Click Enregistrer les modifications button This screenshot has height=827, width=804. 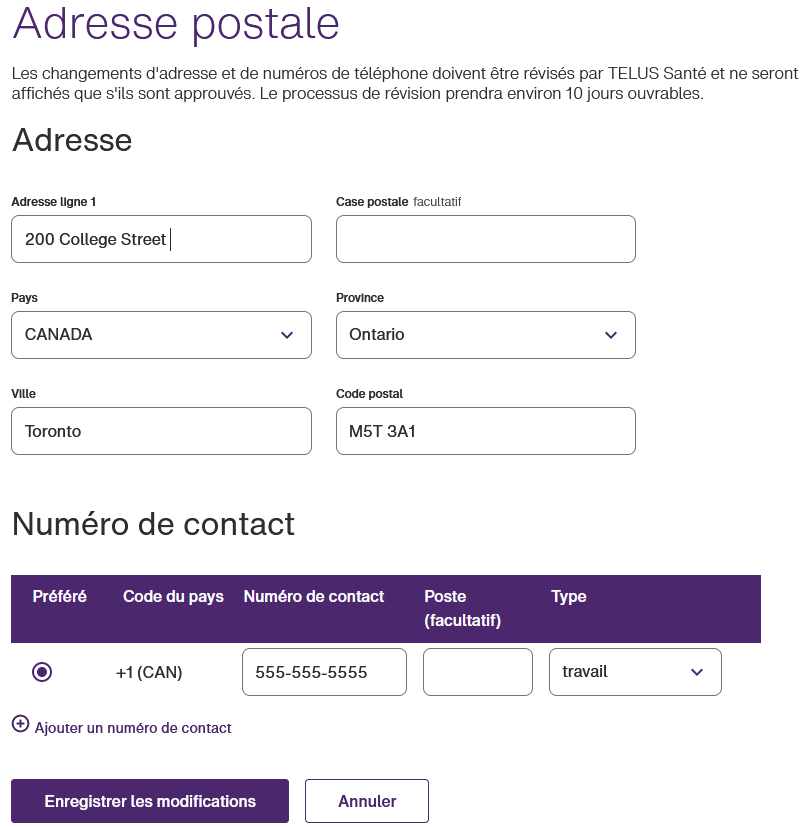(150, 801)
